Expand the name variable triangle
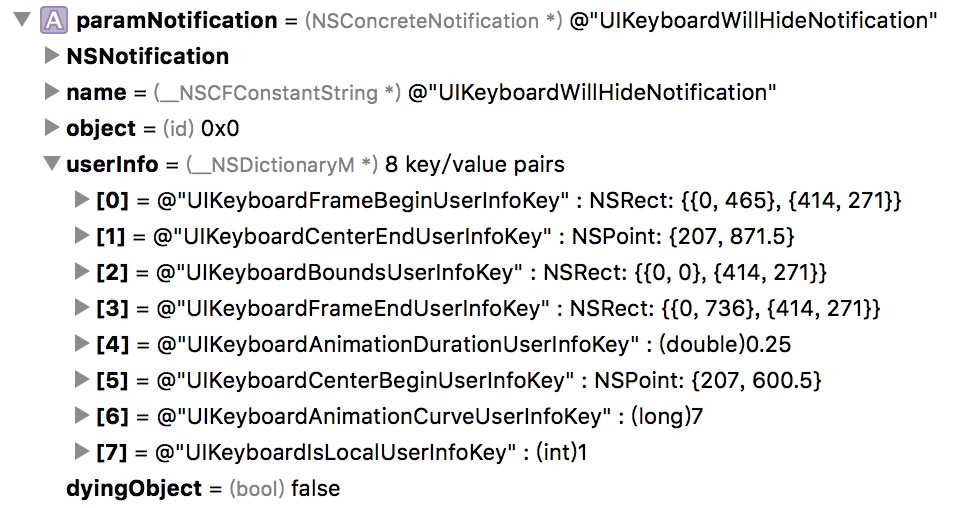This screenshot has height=508, width=980. coord(52,92)
